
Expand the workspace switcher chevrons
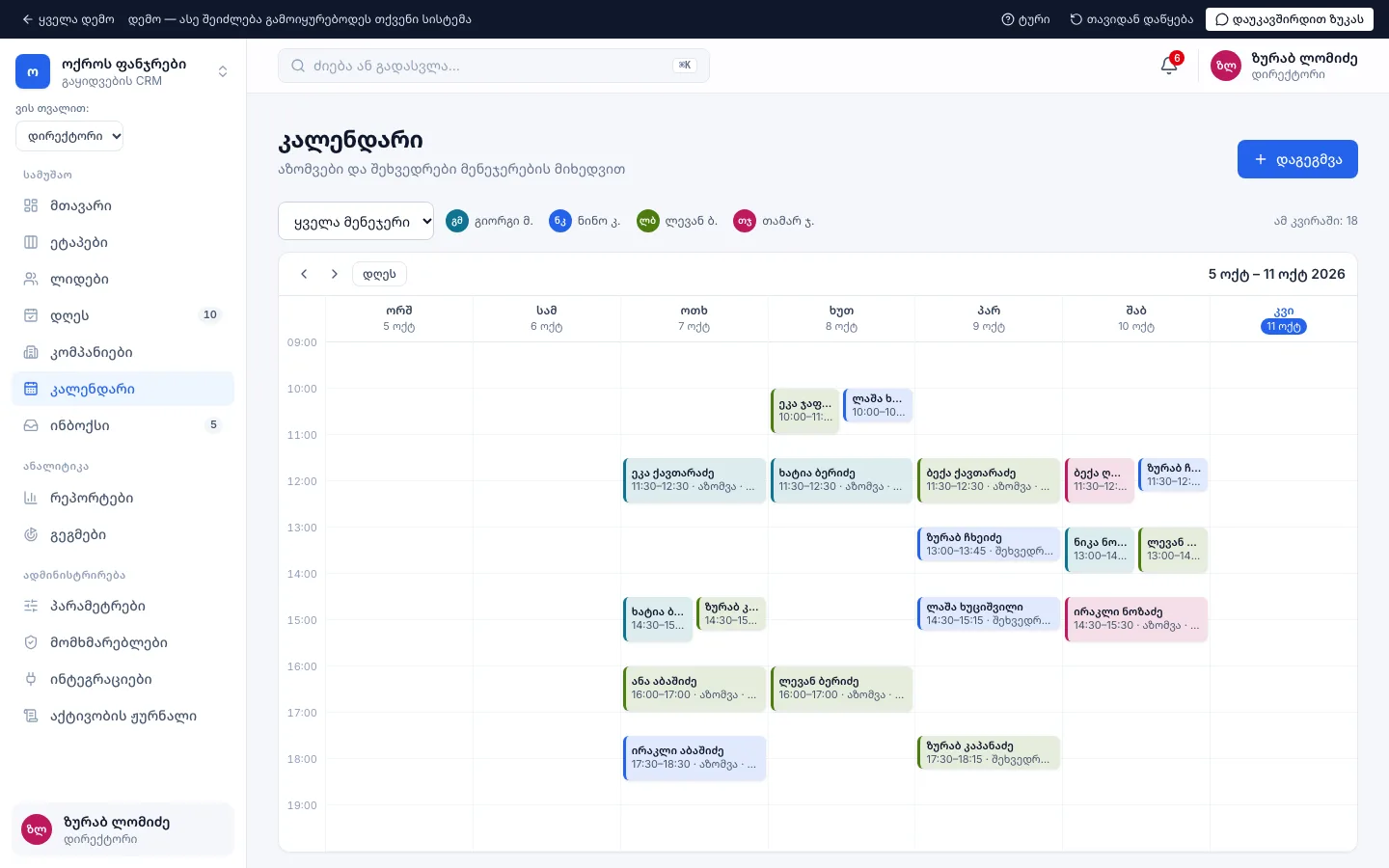[223, 71]
